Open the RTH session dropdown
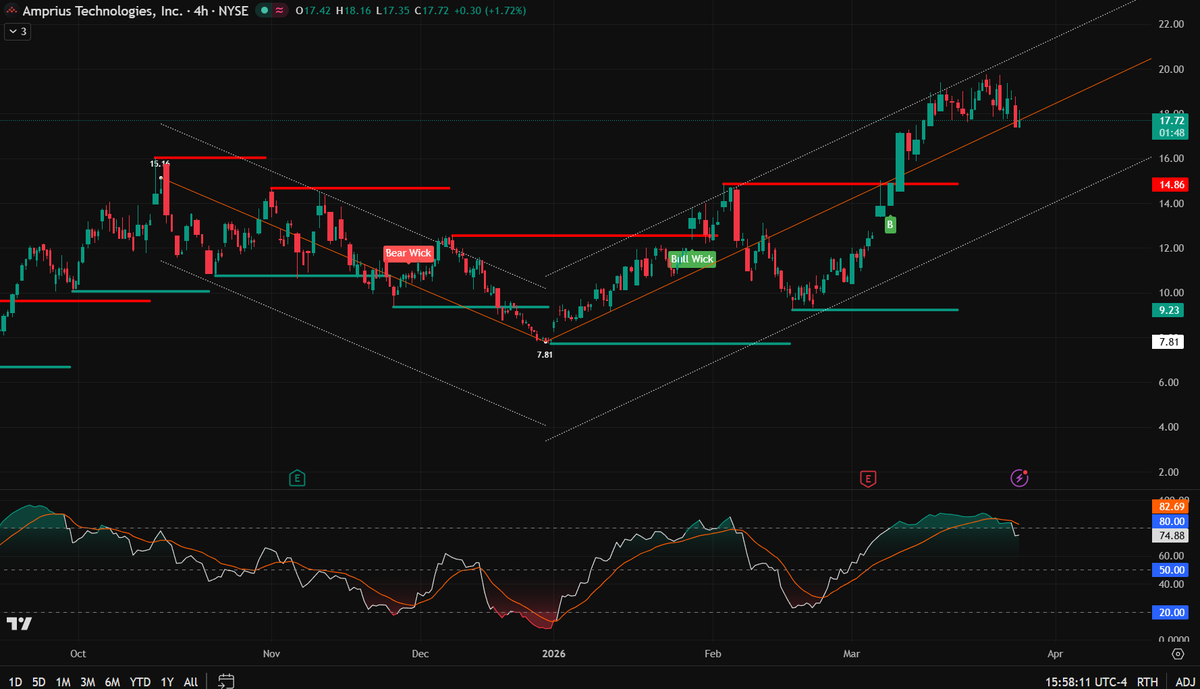 click(1148, 681)
